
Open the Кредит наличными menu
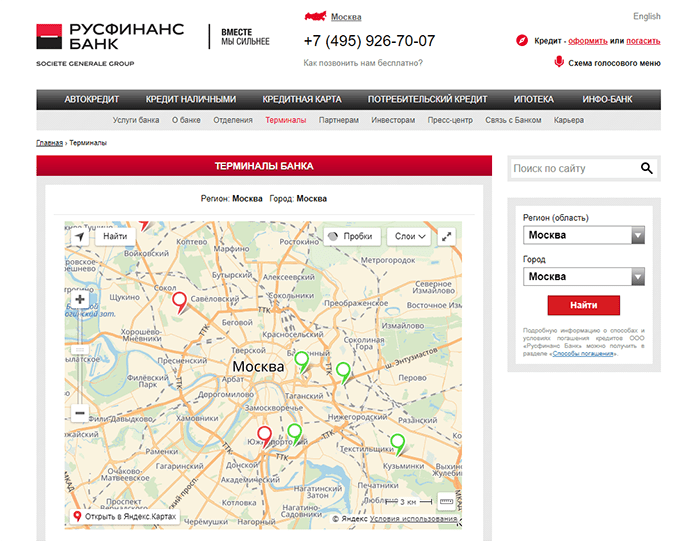point(191,100)
